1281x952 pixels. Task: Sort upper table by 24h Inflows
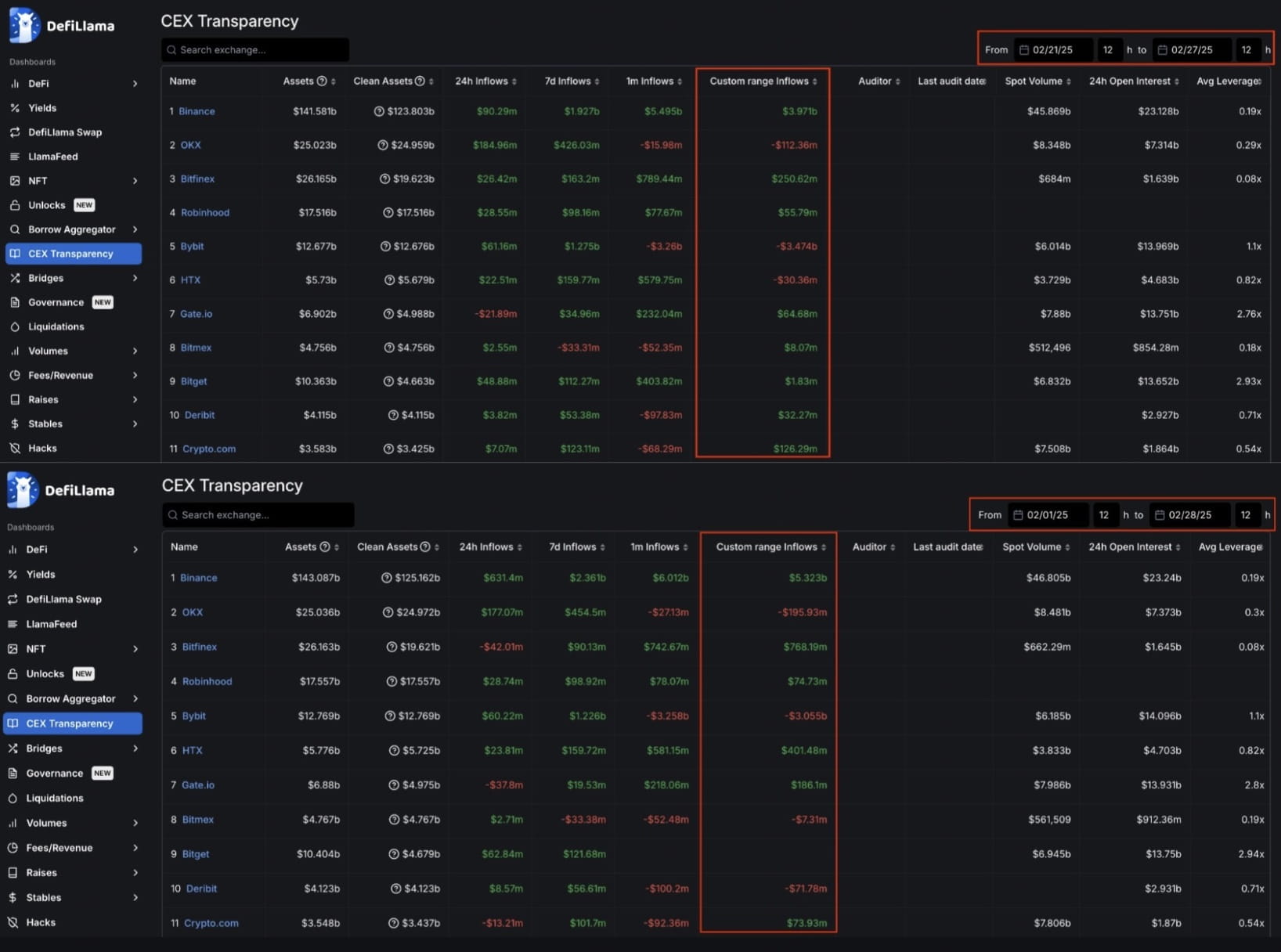pyautogui.click(x=486, y=81)
